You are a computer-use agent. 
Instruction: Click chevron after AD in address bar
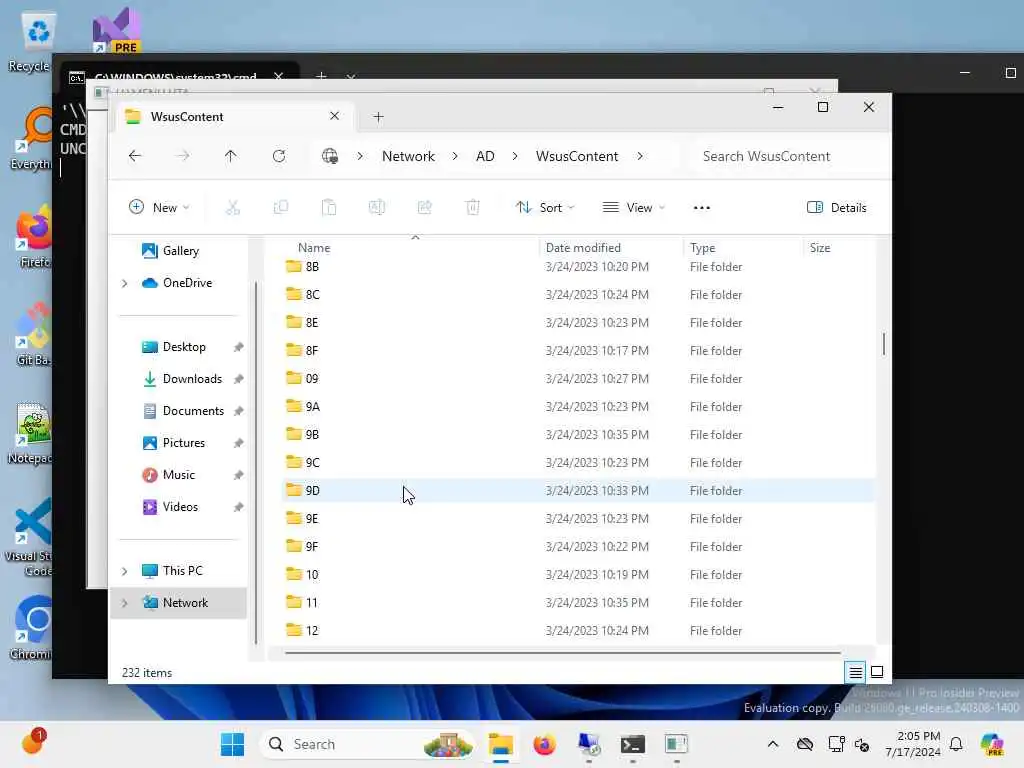point(515,157)
